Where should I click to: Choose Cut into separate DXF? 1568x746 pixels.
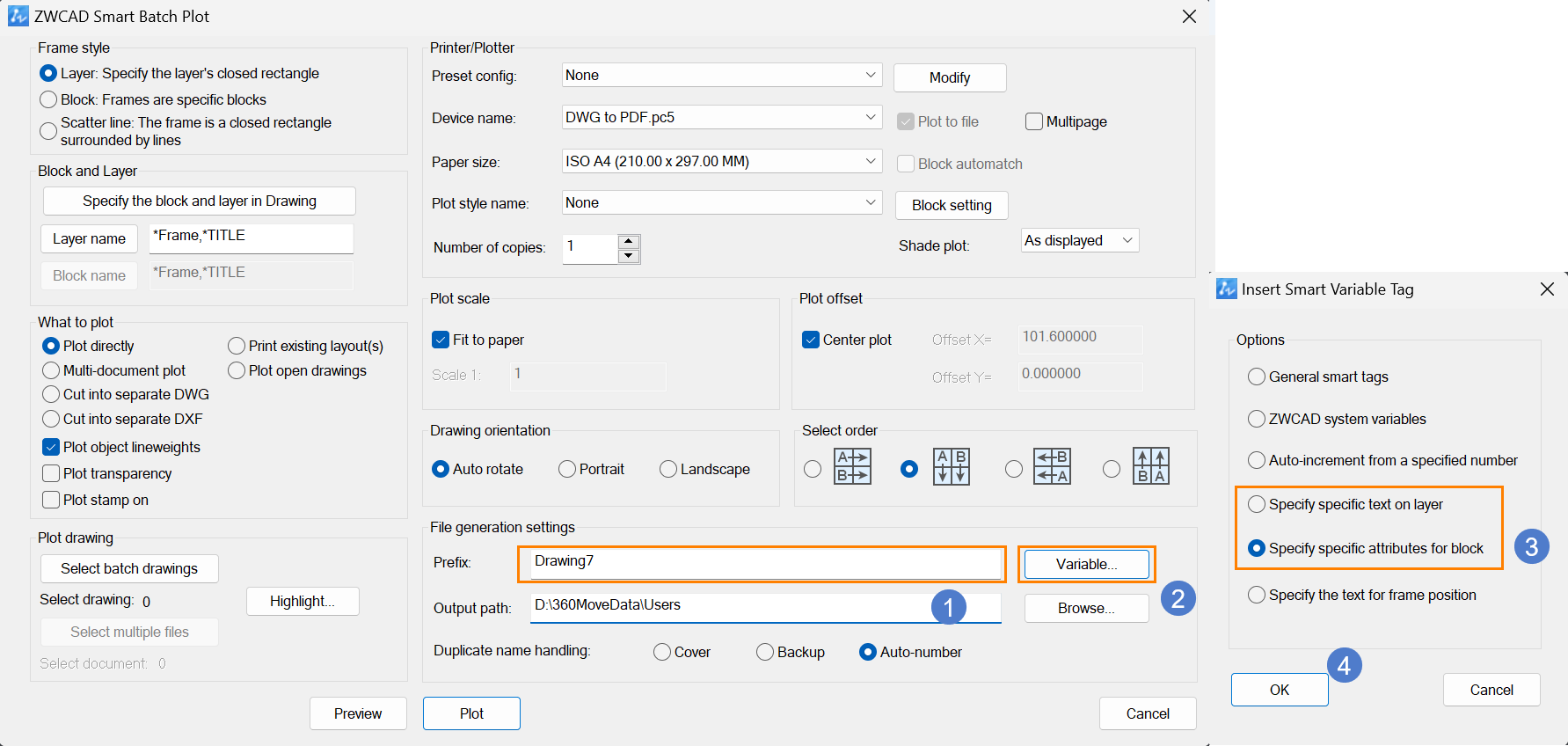[51, 419]
